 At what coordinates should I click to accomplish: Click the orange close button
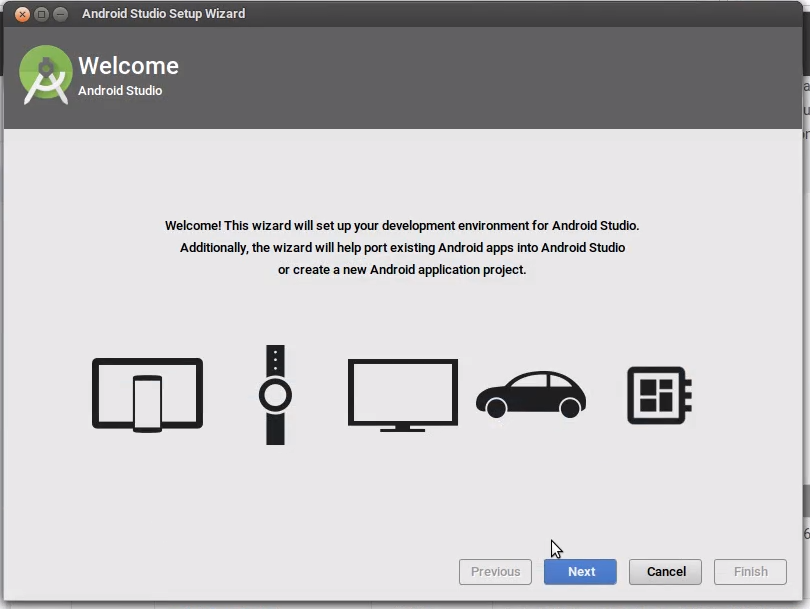(x=22, y=14)
